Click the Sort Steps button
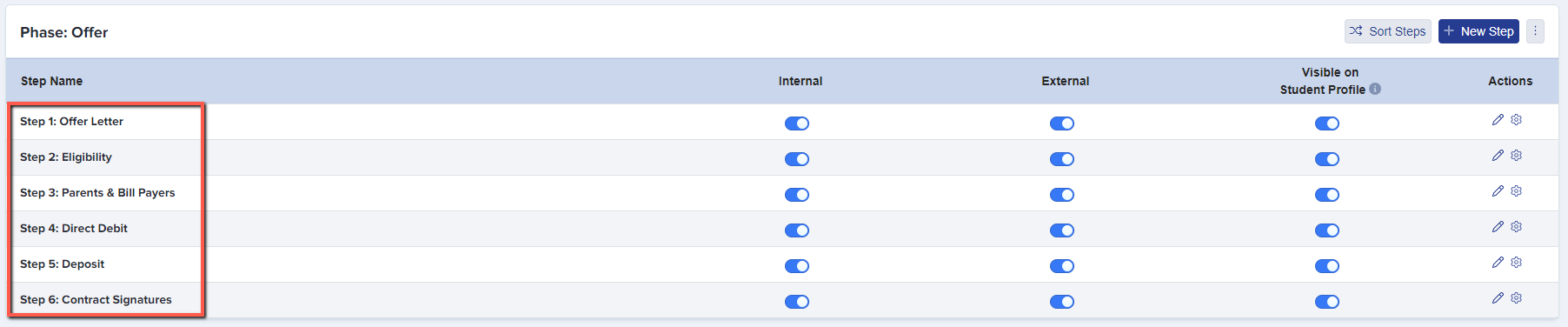This screenshot has width=1568, height=327. 1387,31
